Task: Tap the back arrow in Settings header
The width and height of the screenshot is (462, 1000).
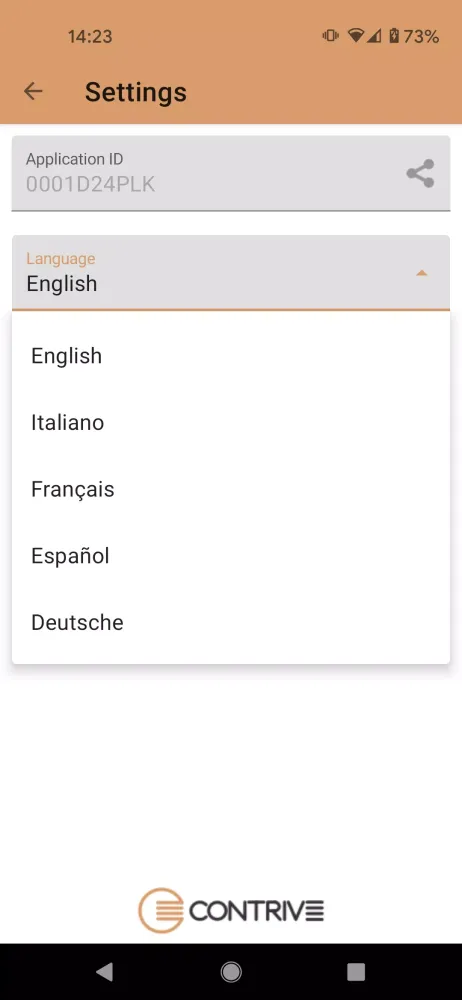Action: pos(33,91)
